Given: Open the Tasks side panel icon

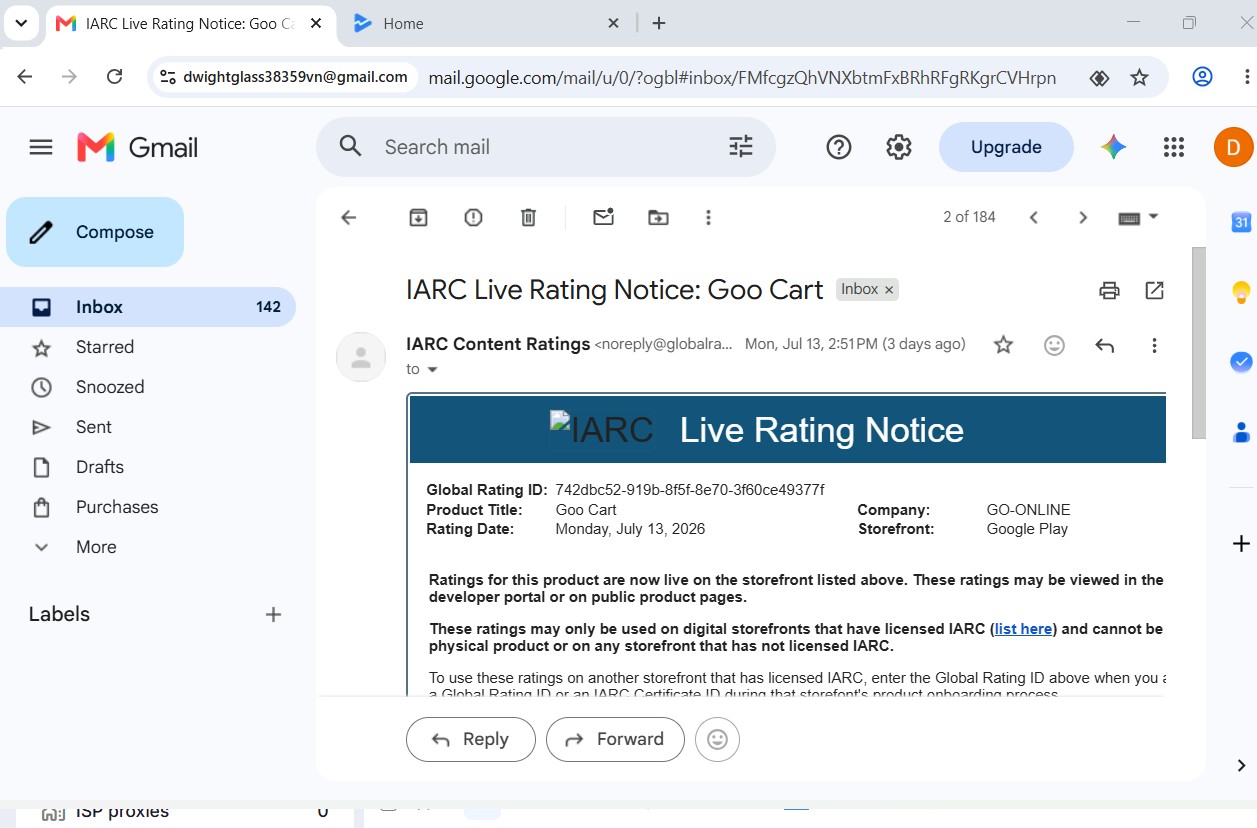Looking at the screenshot, I should pyautogui.click(x=1241, y=362).
